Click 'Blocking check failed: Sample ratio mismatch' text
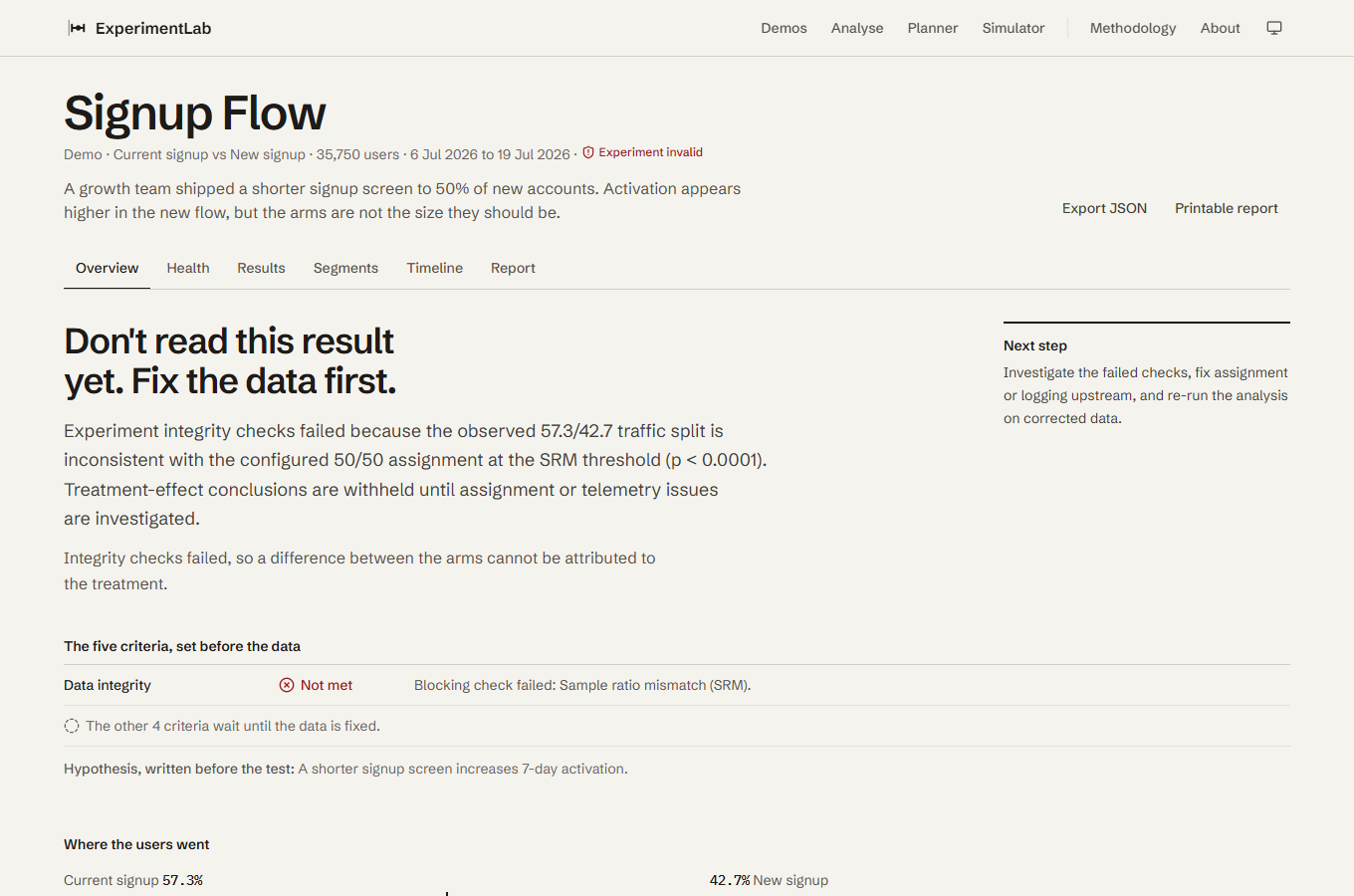 click(x=582, y=685)
